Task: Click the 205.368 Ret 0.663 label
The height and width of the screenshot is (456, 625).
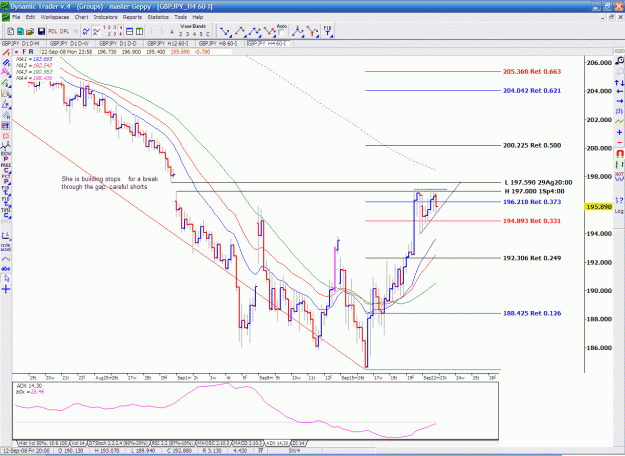Action: [532, 72]
